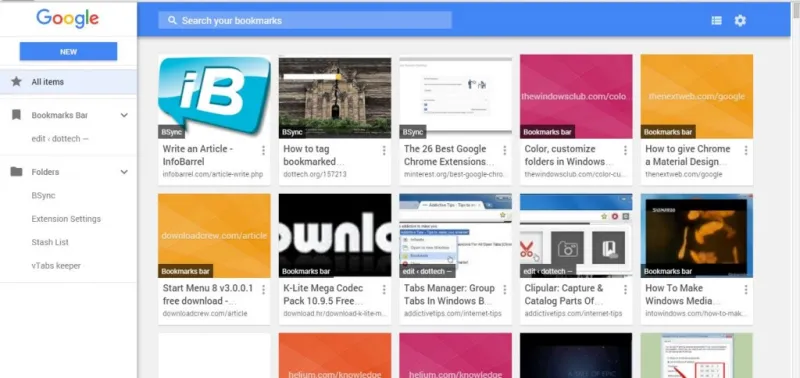The height and width of the screenshot is (378, 800).
Task: Open more options for Write an Article card
Action: 263,150
